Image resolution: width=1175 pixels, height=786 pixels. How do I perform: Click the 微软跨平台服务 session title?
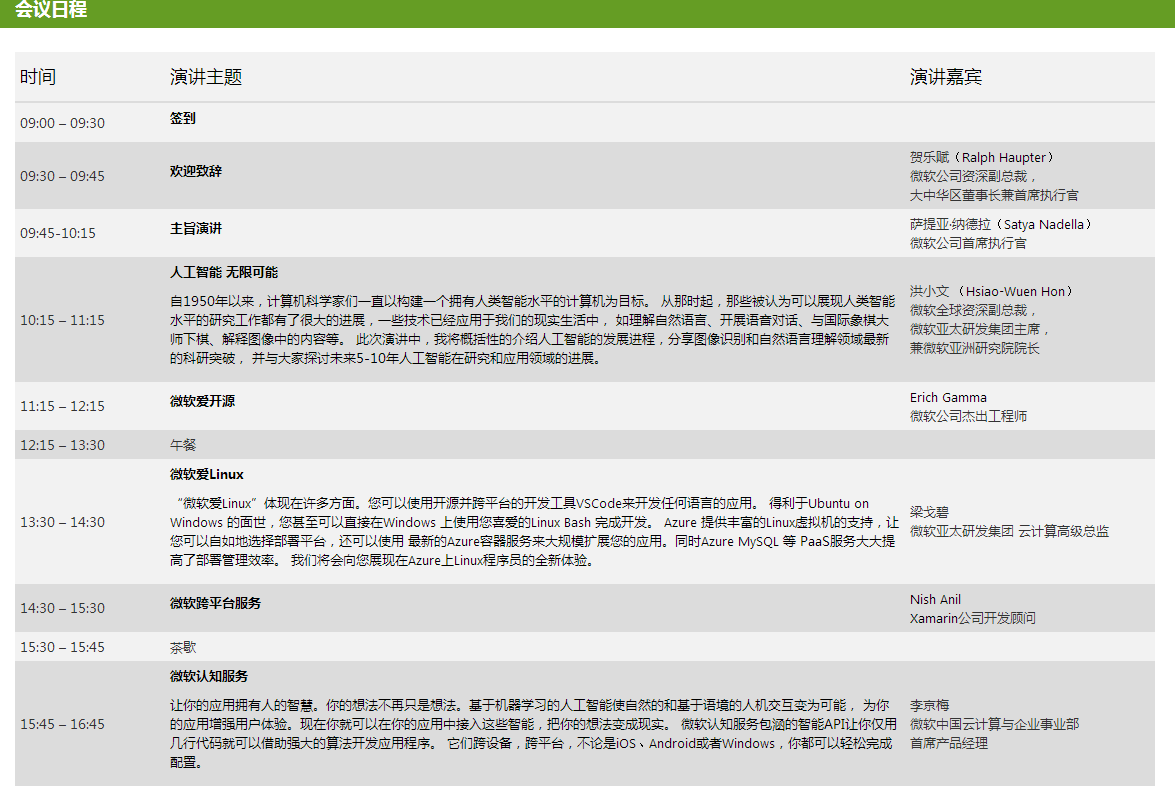(x=215, y=603)
